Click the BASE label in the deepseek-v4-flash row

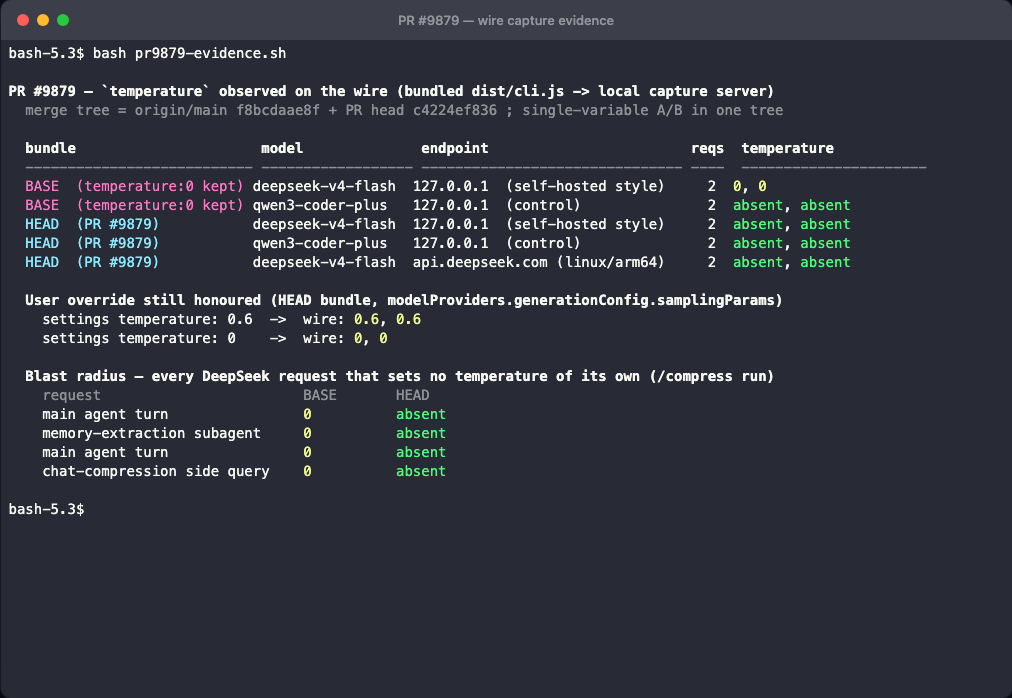[42, 186]
